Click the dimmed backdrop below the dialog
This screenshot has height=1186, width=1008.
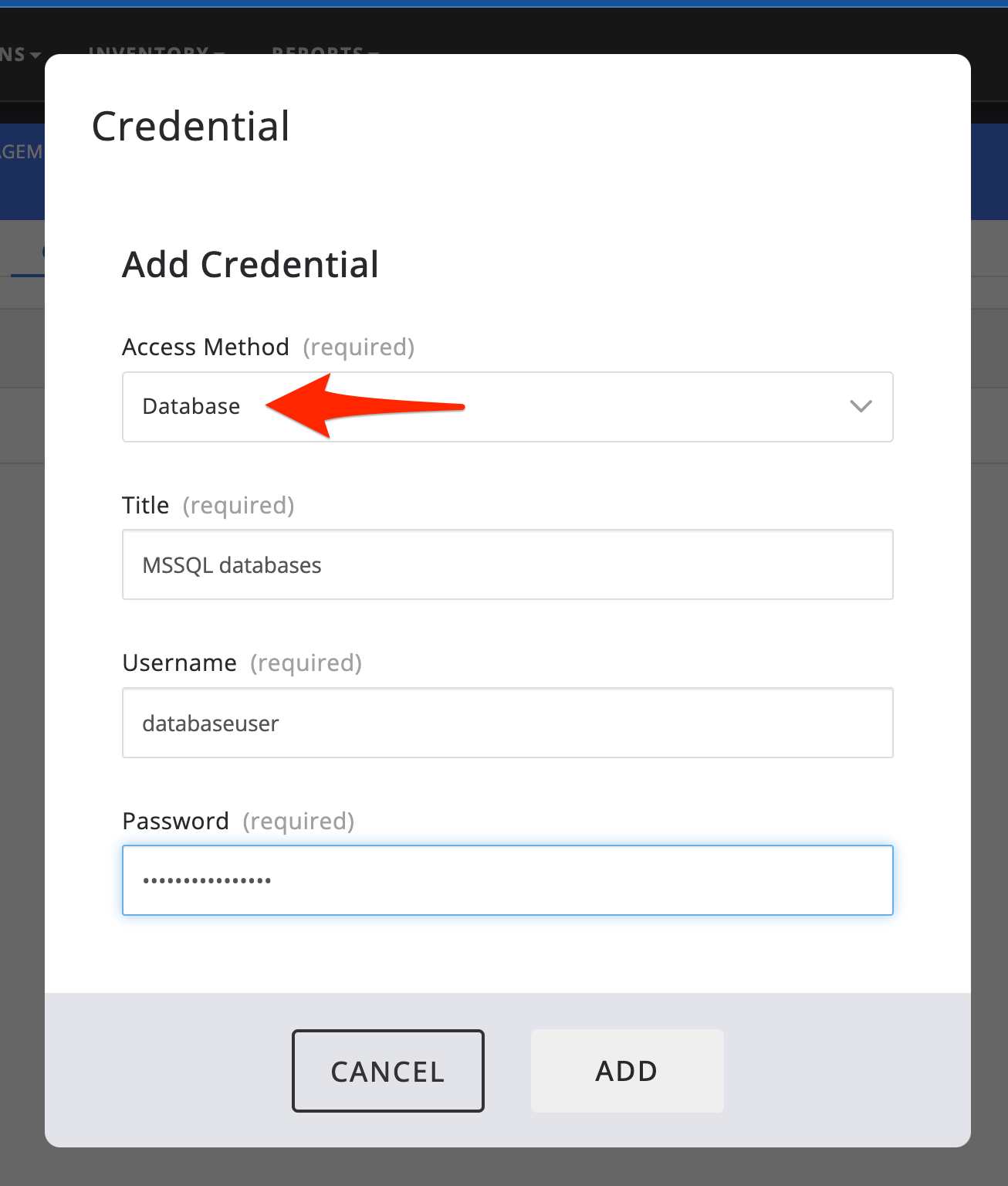[503, 1167]
